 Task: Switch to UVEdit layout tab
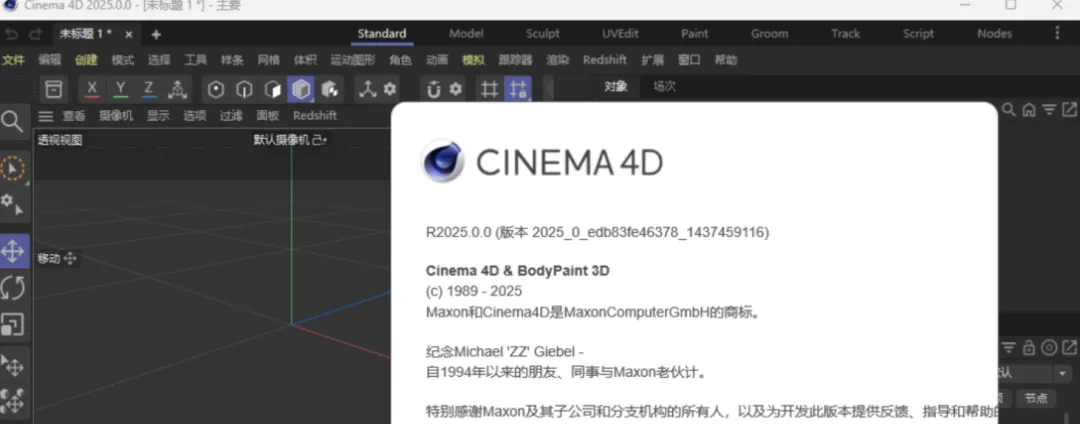pos(620,34)
